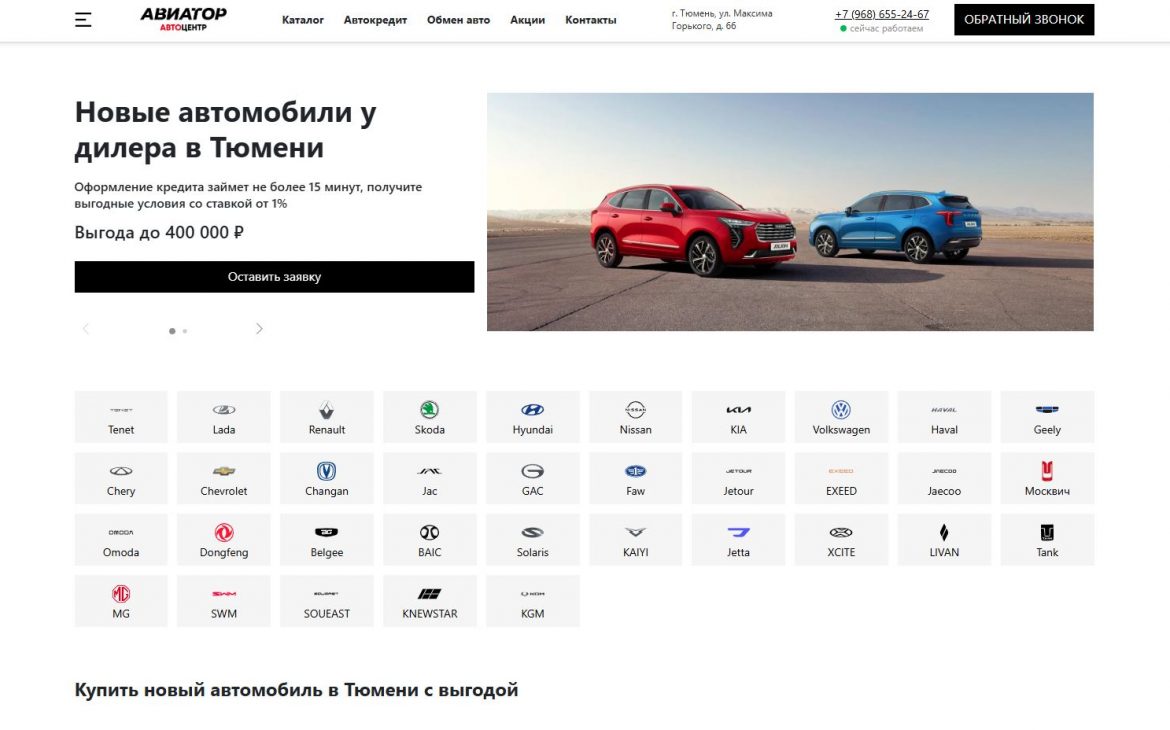Select the Jac brand tile
Image resolution: width=1170 pixels, height=730 pixels.
coord(430,478)
